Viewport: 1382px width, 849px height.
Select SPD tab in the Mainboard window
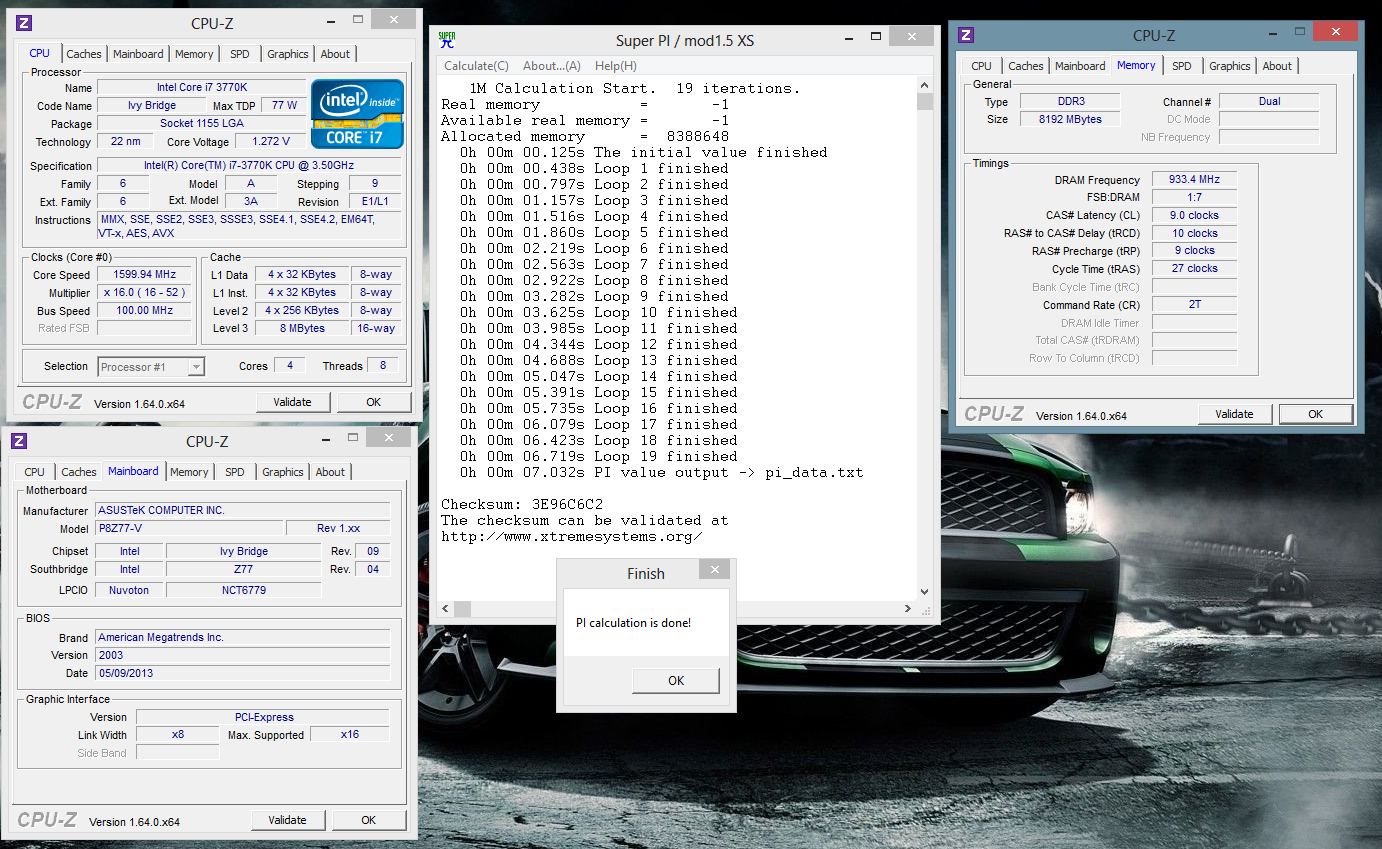click(x=235, y=472)
